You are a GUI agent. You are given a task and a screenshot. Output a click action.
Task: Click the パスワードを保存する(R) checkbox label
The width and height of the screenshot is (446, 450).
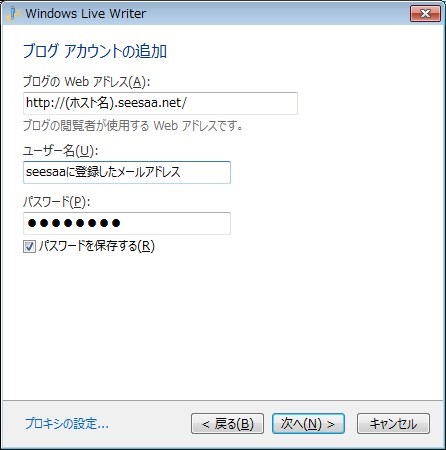[97, 246]
